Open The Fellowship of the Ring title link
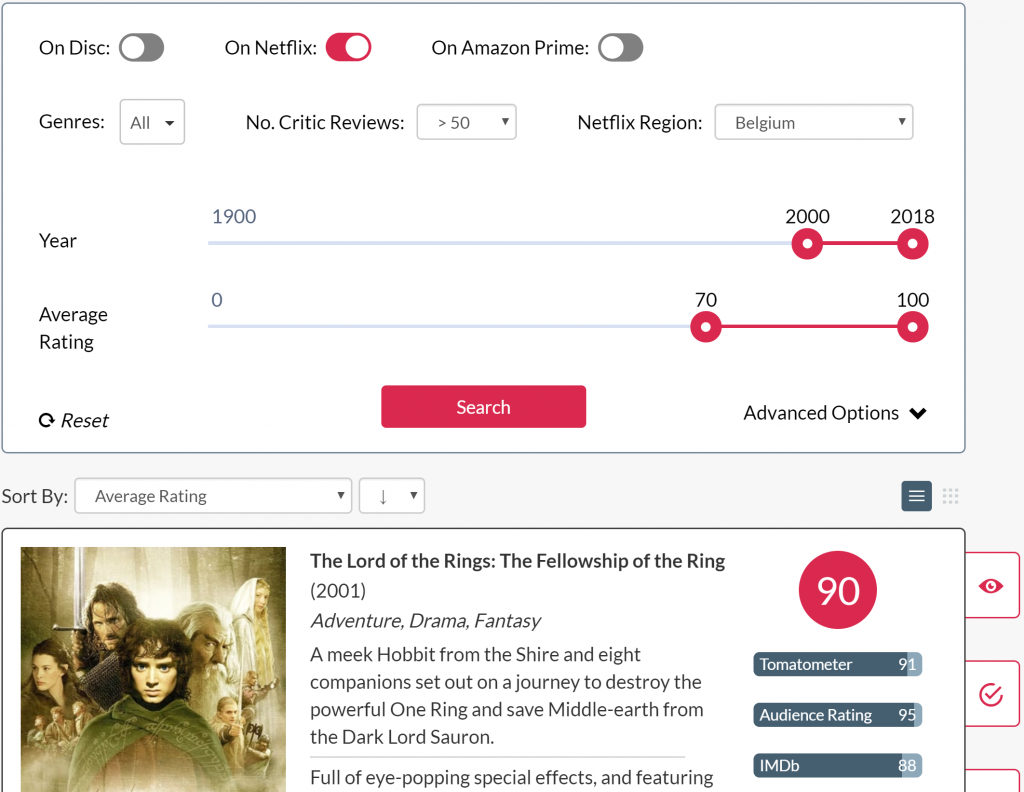The height and width of the screenshot is (792, 1024). pos(517,561)
